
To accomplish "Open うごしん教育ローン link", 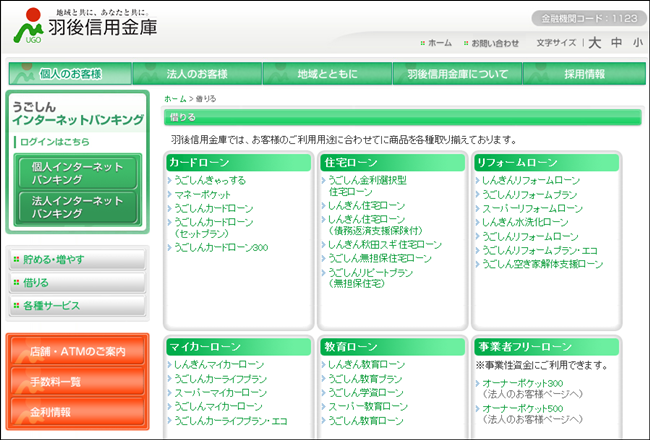I will (366, 421).
